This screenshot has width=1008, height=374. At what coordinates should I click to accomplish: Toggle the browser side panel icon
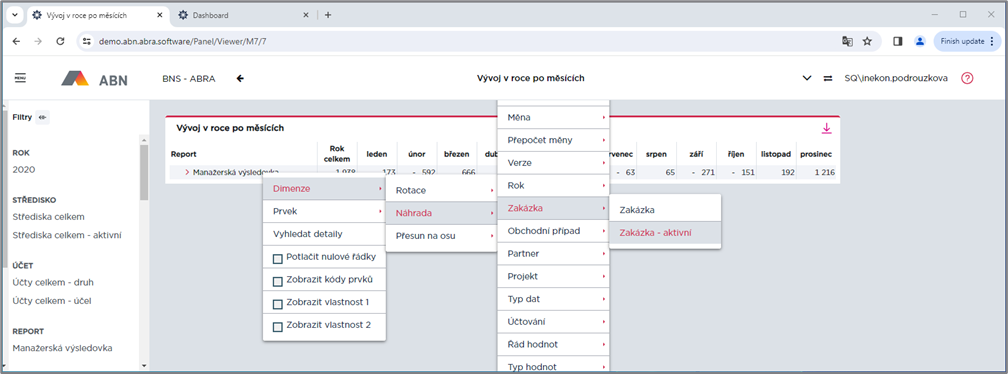tap(898, 41)
